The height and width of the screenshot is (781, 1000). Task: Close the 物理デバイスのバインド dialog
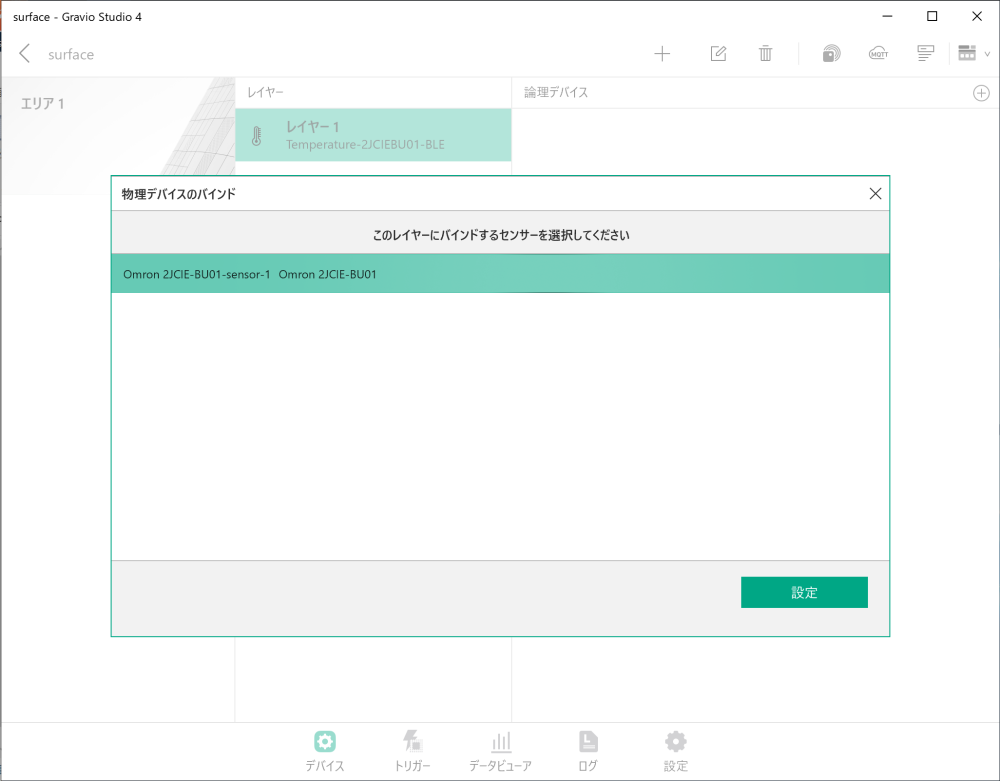[x=875, y=194]
